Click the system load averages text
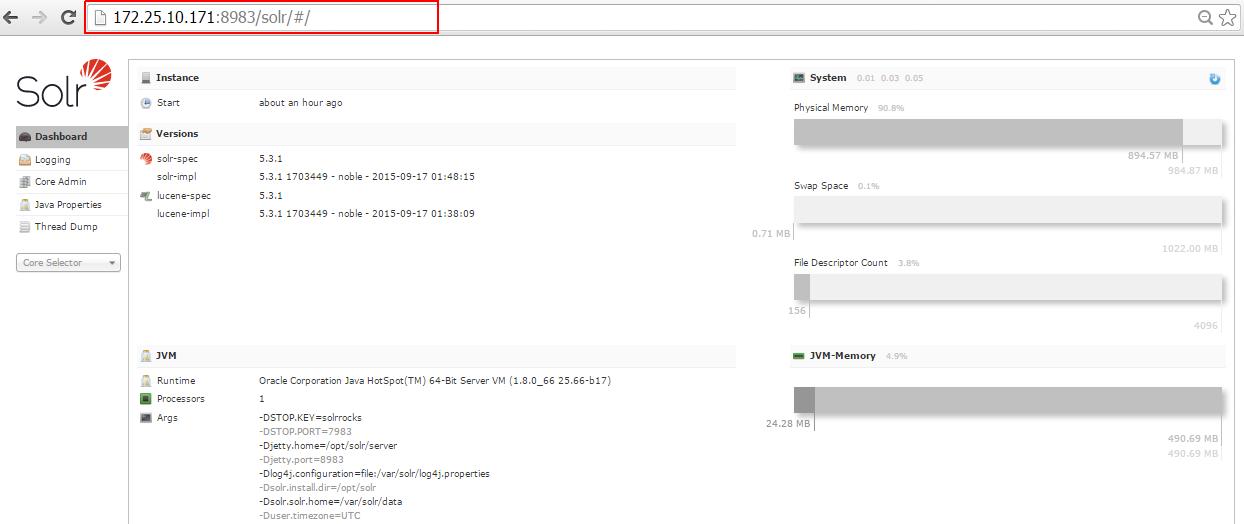 coord(890,78)
